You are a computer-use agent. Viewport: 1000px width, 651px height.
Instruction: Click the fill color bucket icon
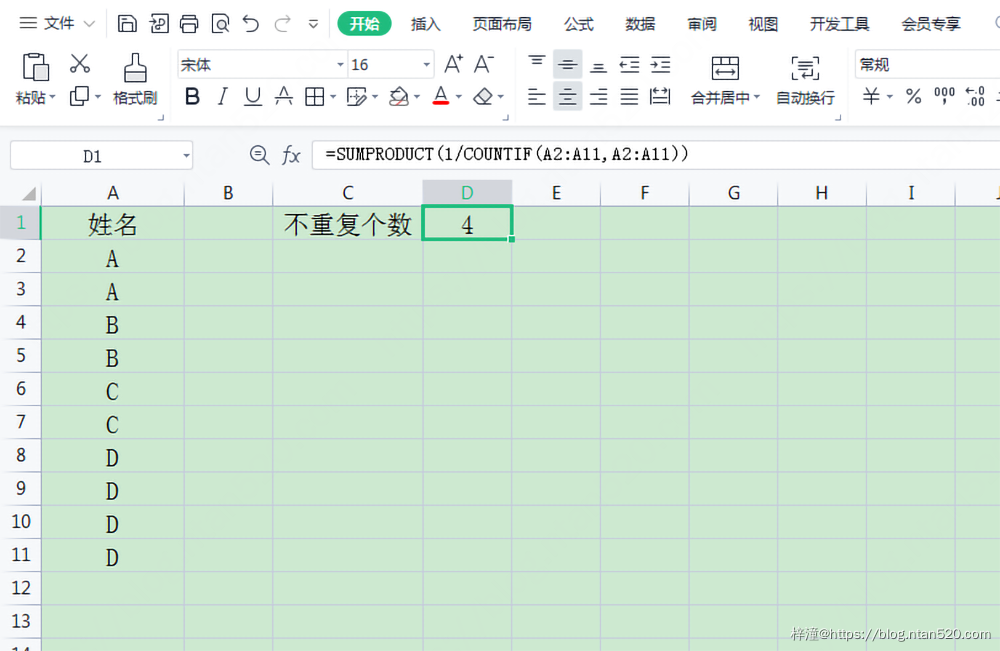(x=399, y=97)
